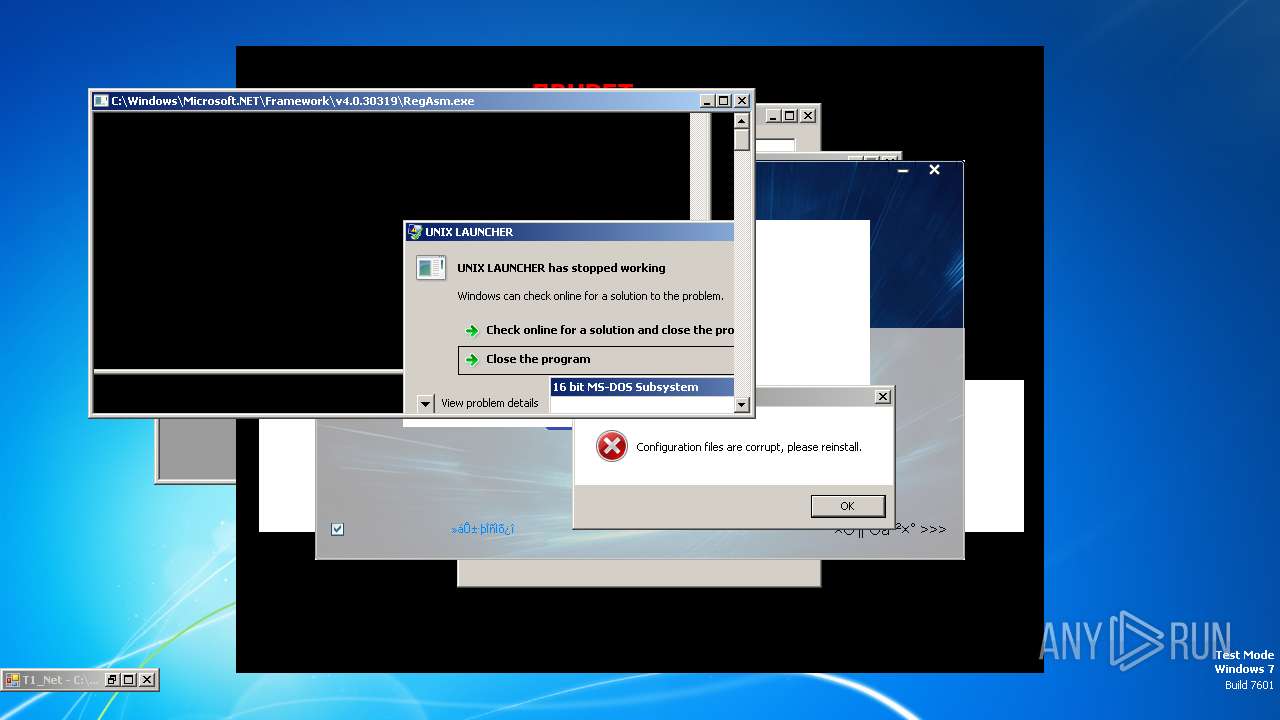Image resolution: width=1280 pixels, height=720 pixels.
Task: Click the T1_Net minimized window icon
Action: (13, 680)
